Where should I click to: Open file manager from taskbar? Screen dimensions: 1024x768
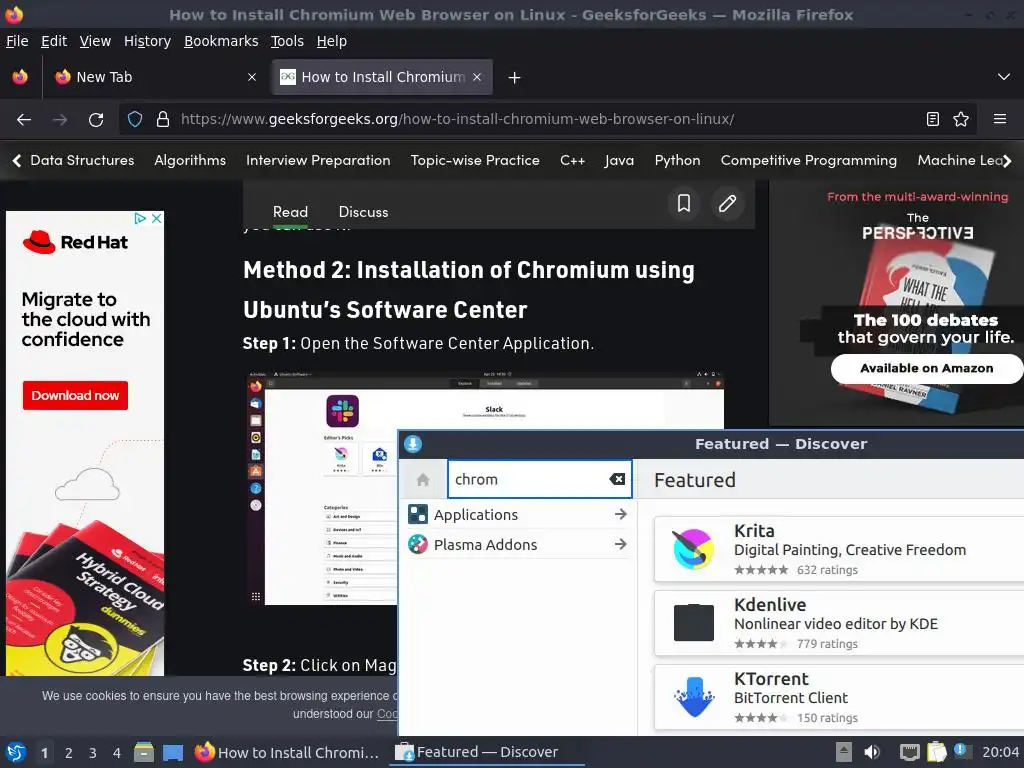tap(144, 752)
